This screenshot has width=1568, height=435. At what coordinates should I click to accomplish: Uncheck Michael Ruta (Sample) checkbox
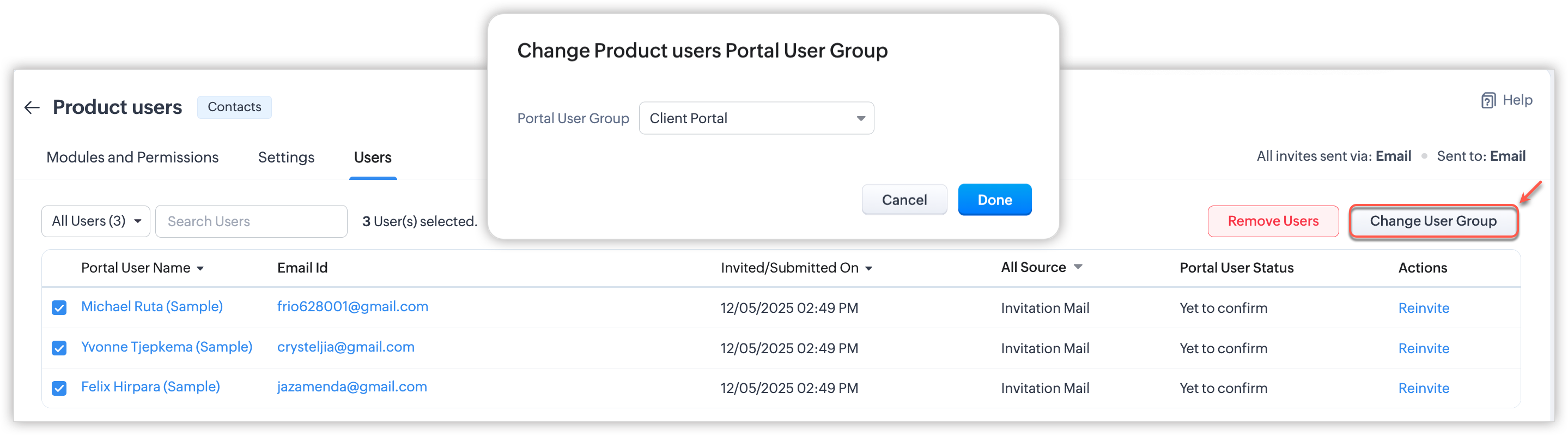point(59,307)
